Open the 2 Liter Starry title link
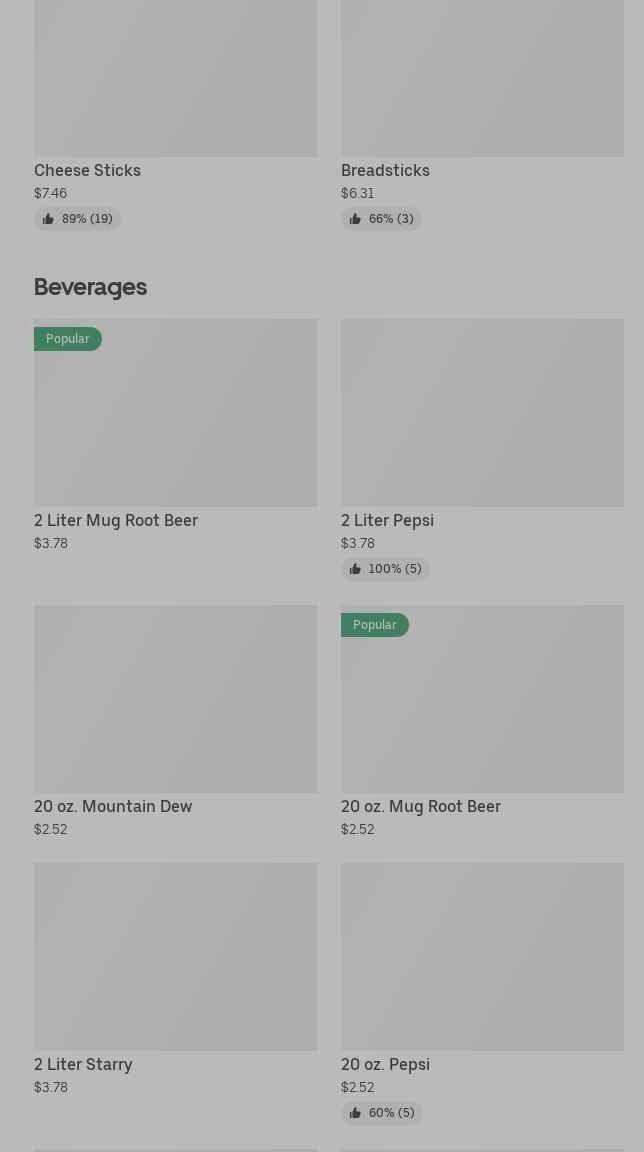Screen dimensions: 644x1152 [83, 1064]
